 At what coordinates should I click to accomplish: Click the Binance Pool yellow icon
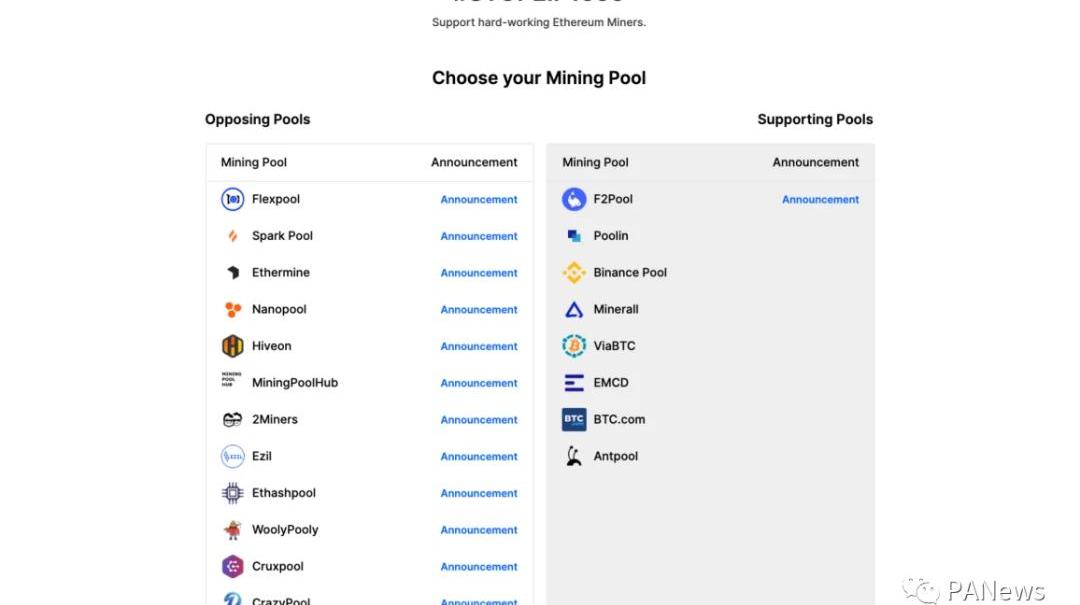click(574, 273)
